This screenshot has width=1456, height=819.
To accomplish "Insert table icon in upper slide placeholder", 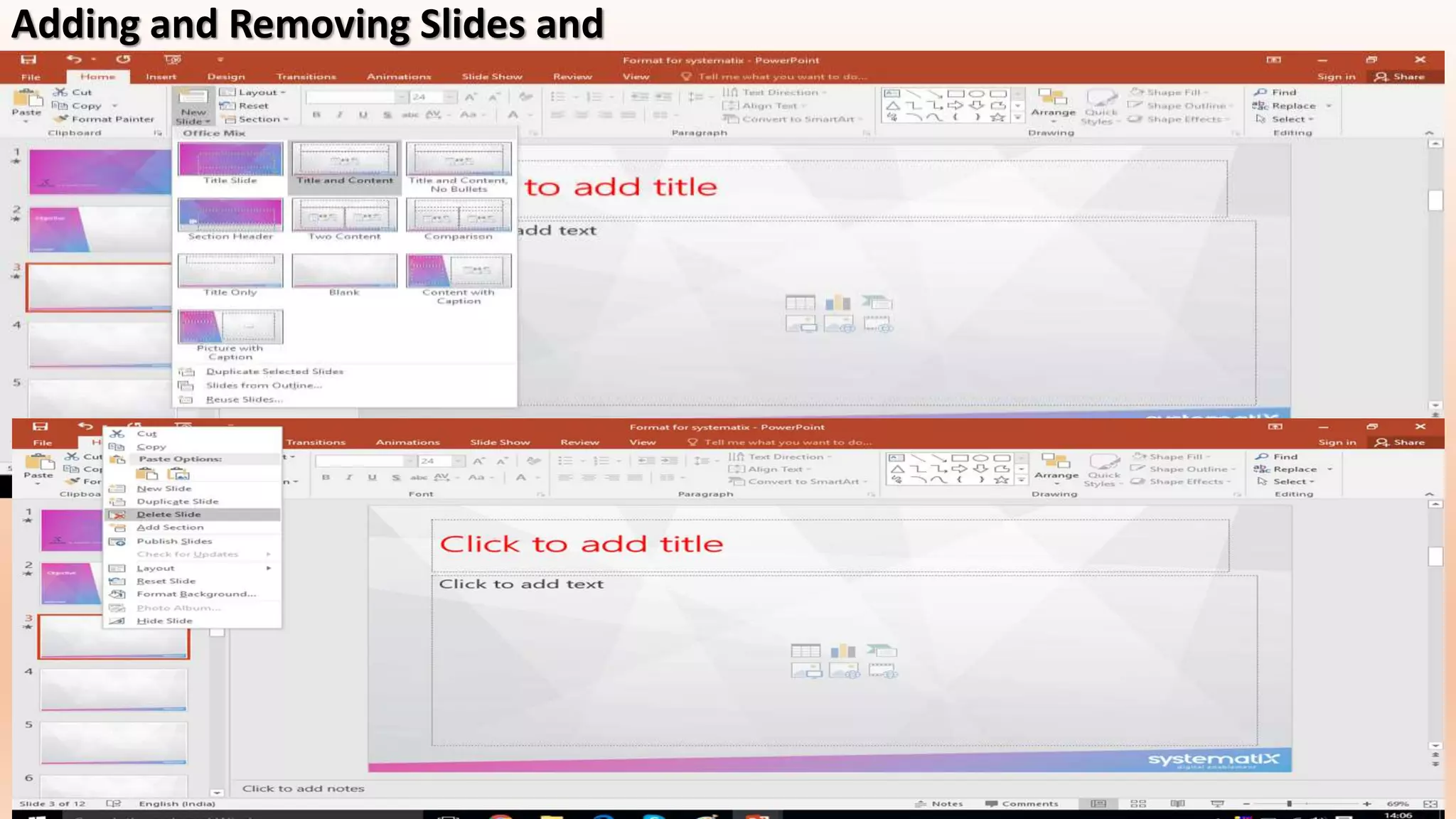I will pyautogui.click(x=800, y=303).
